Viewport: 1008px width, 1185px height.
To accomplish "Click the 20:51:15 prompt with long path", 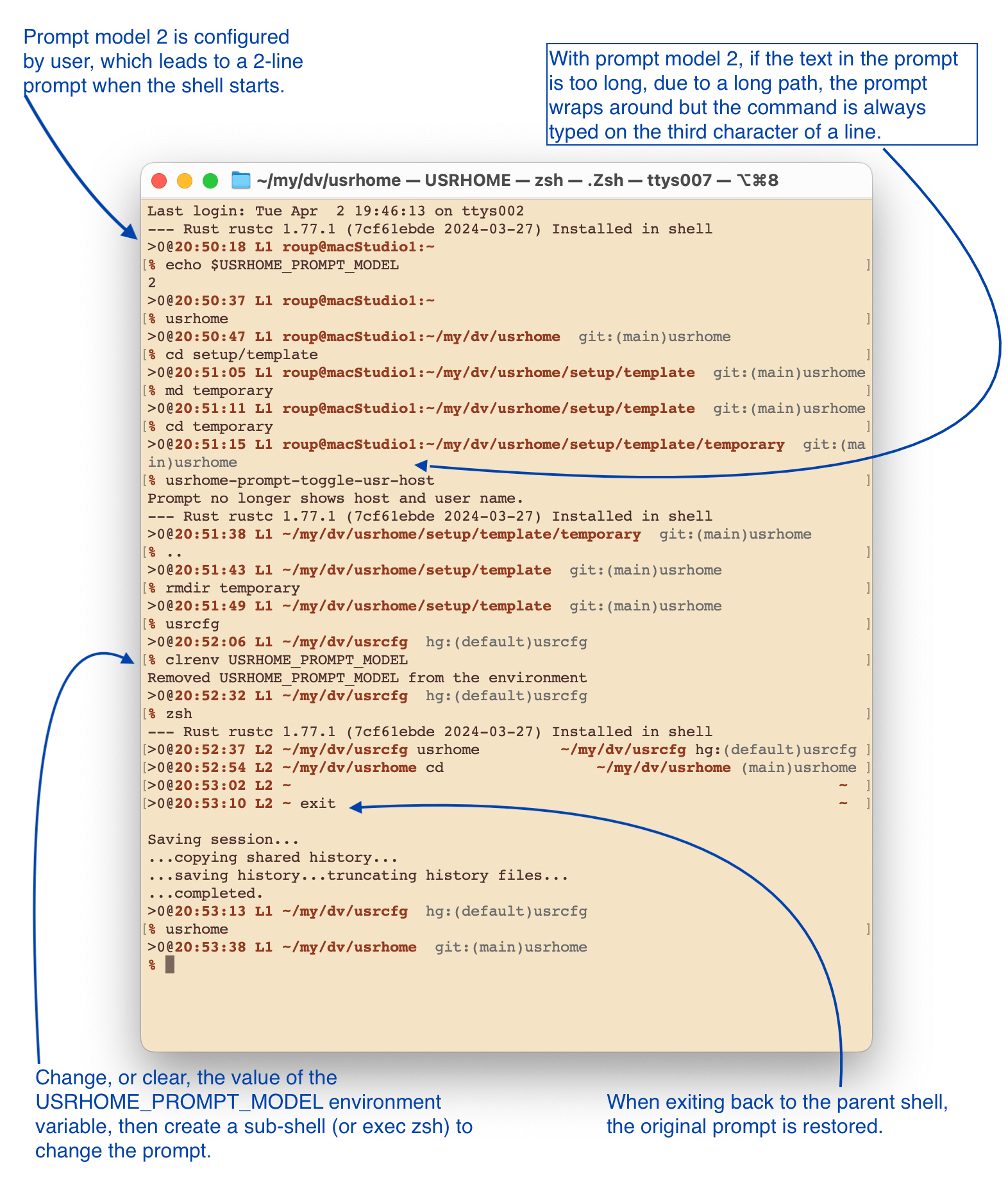I will coord(507,453).
